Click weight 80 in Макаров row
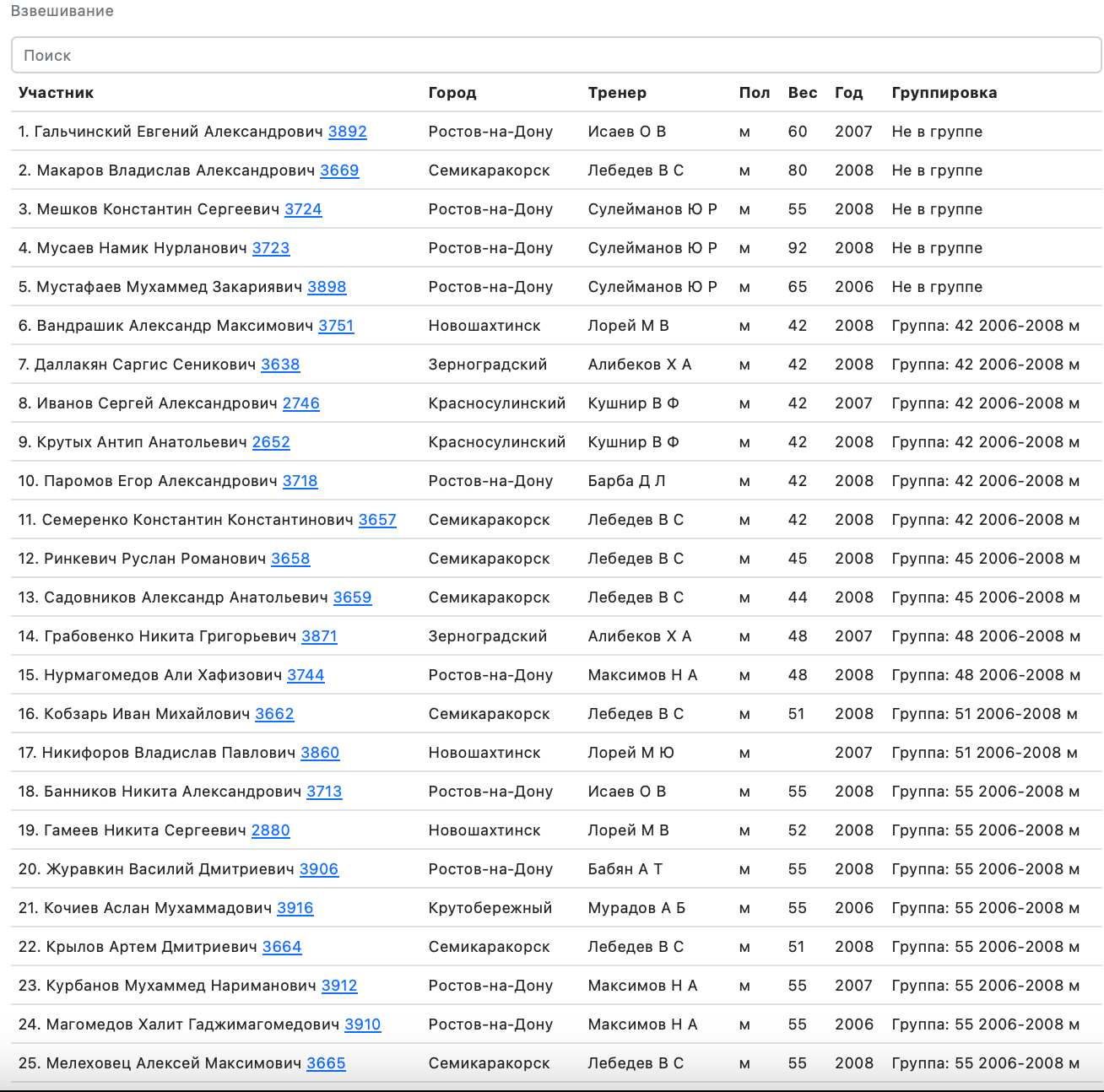The width and height of the screenshot is (1104, 1092). coord(798,170)
